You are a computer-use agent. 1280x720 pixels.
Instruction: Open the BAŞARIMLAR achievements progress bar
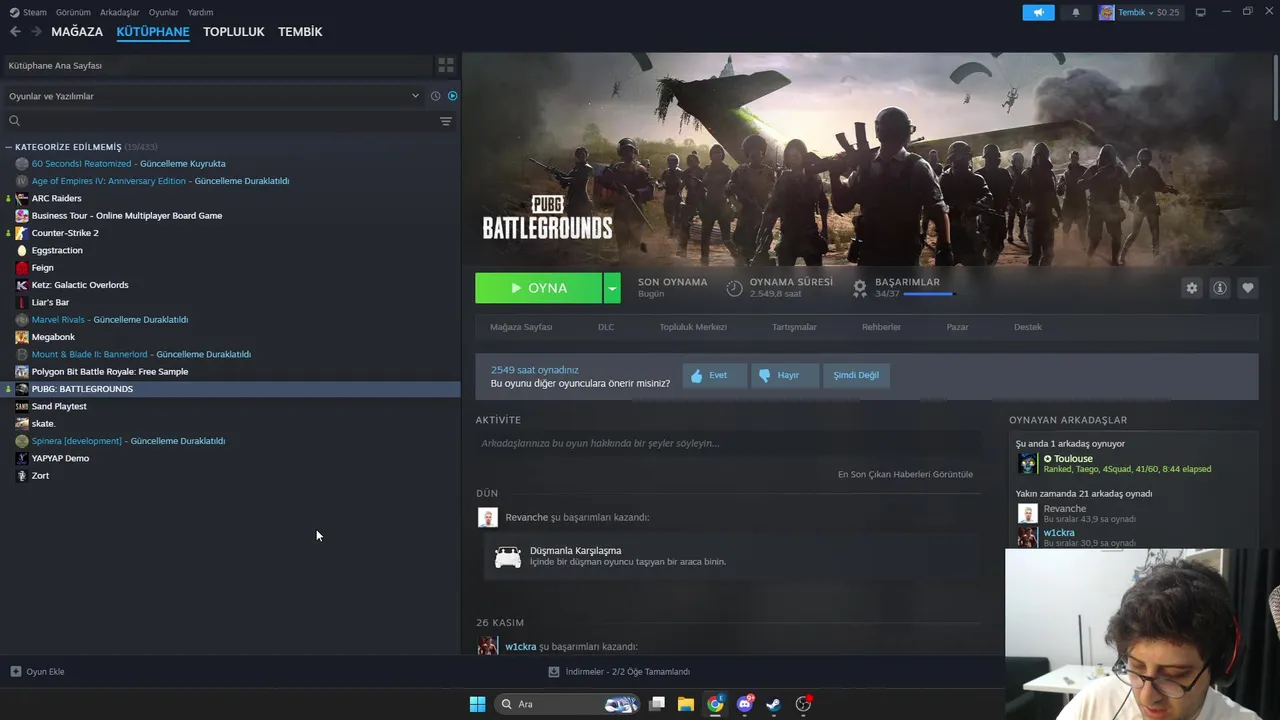tap(927, 294)
